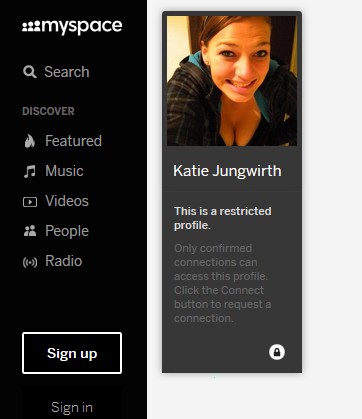This screenshot has height=419, width=362.
Task: Click the lock icon on profile card
Action: [x=277, y=352]
